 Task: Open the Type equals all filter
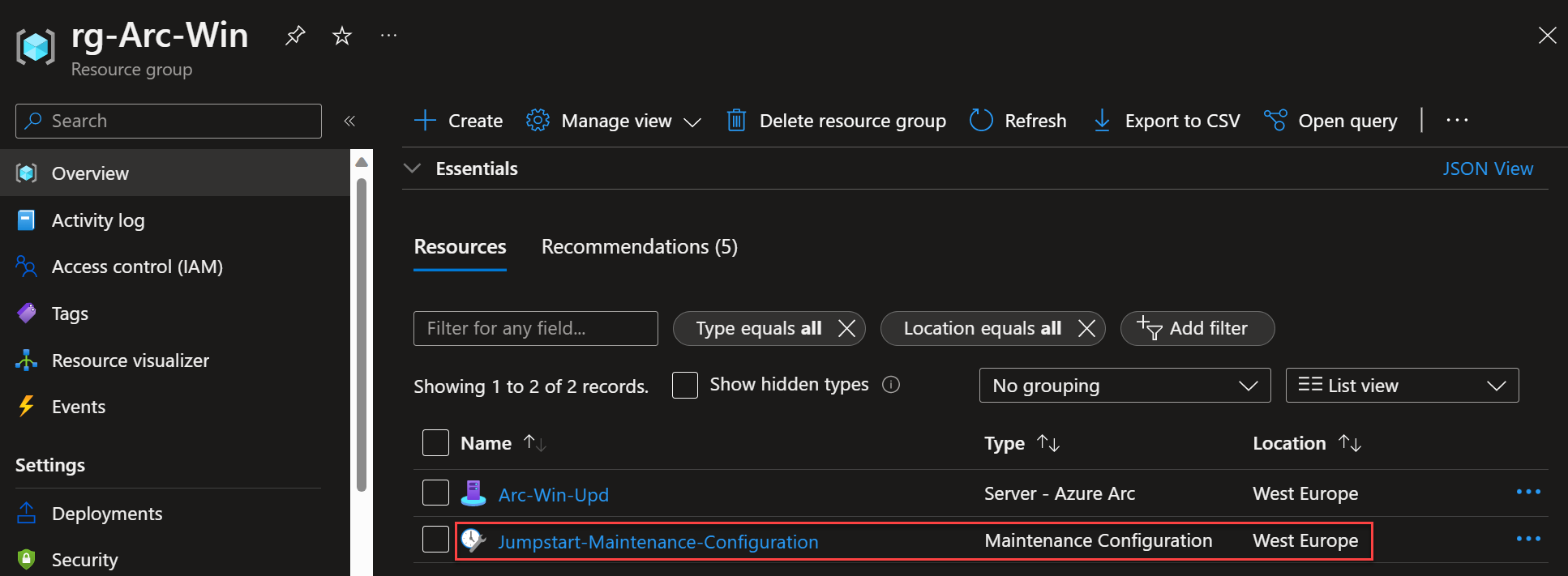point(758,328)
